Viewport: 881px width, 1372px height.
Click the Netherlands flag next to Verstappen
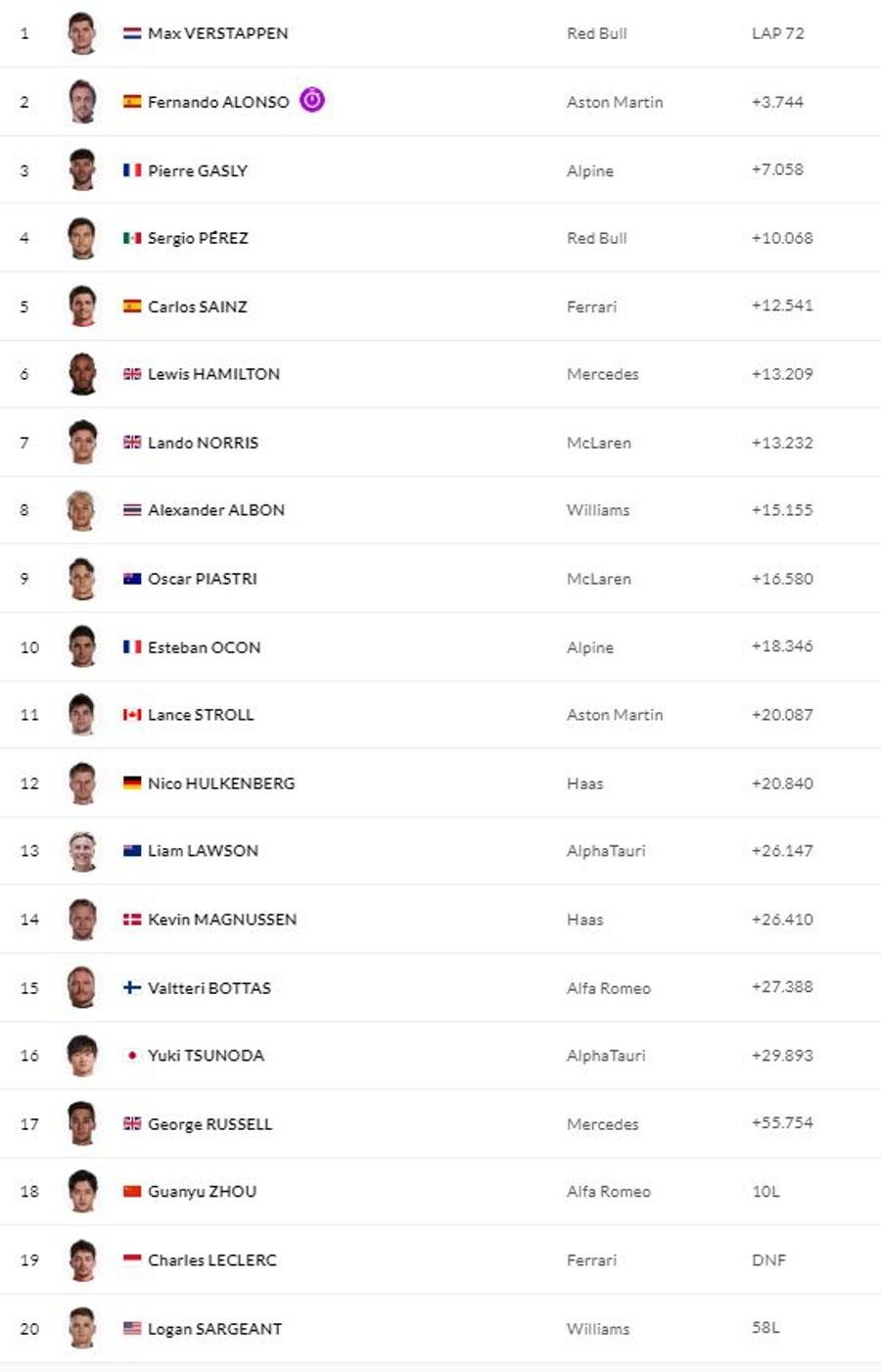[132, 33]
